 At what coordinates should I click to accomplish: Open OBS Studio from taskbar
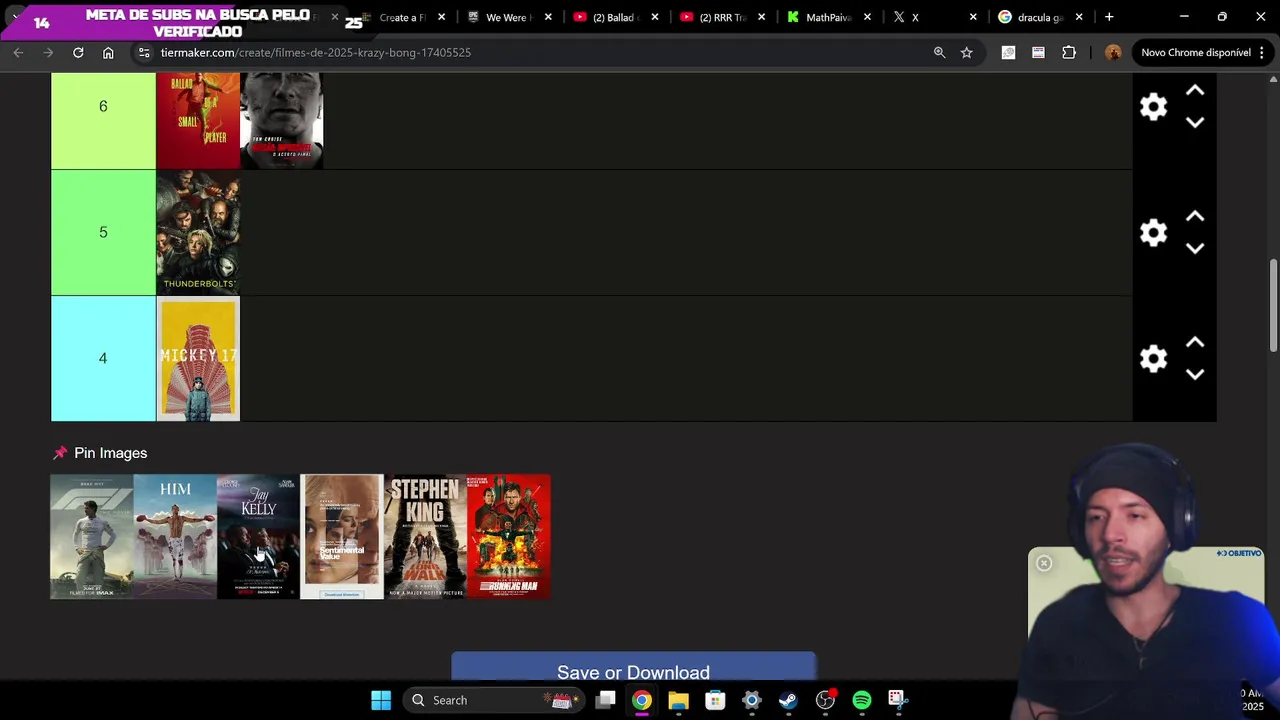(x=825, y=700)
